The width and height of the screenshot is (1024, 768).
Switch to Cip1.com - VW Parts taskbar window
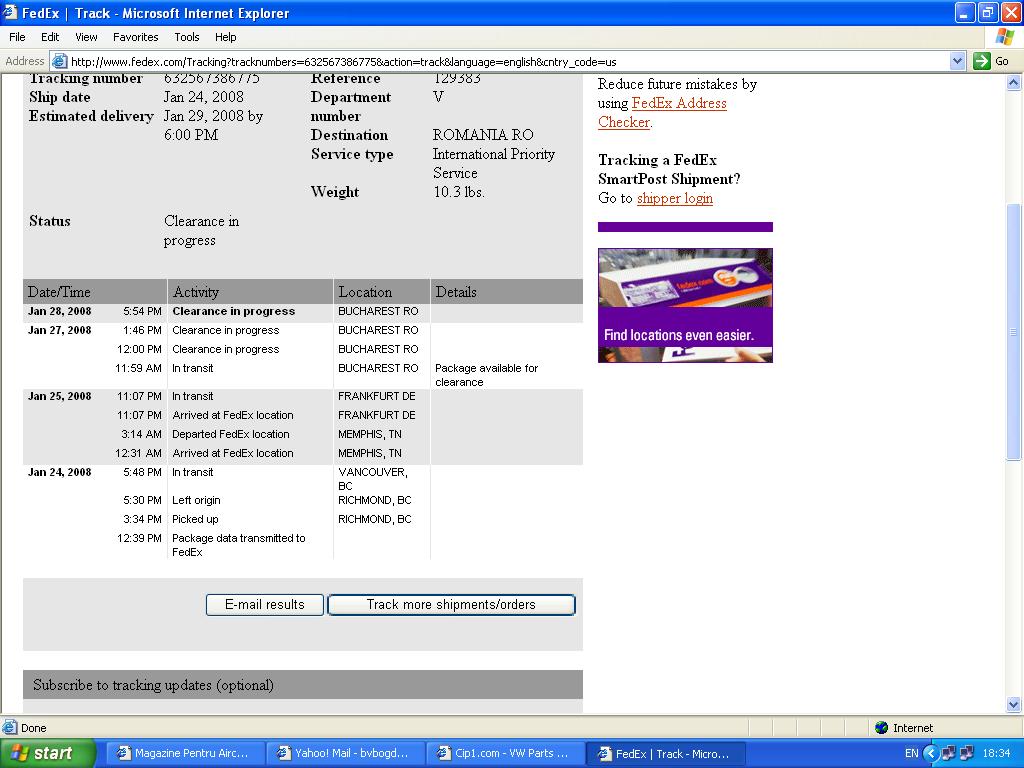504,753
